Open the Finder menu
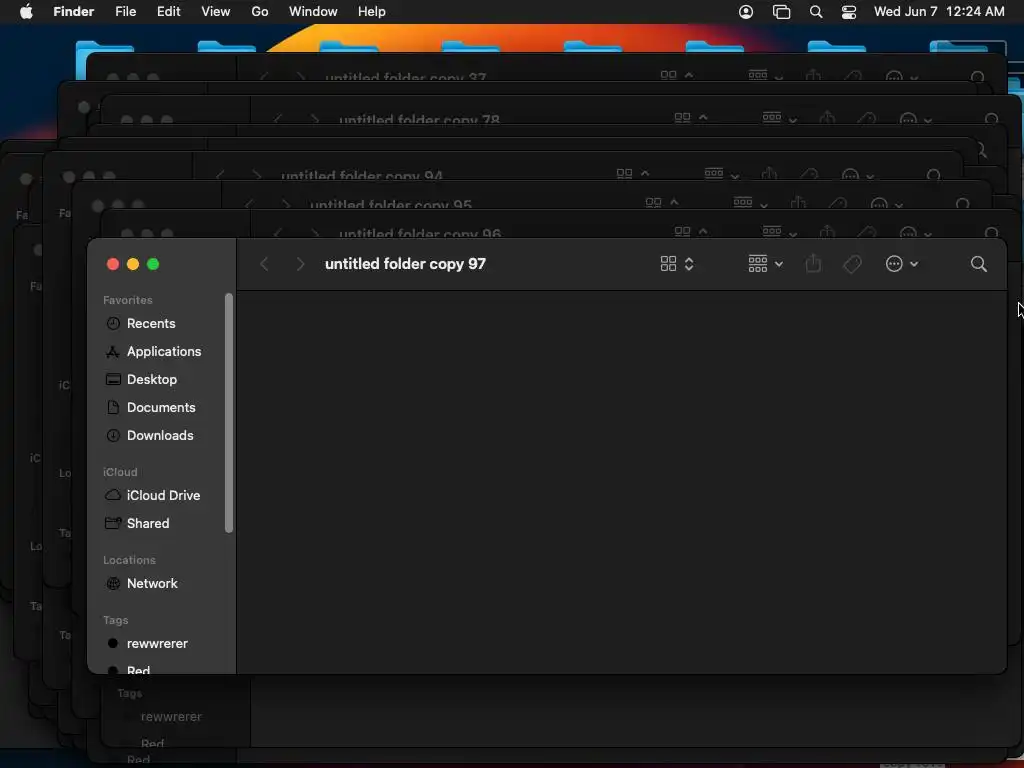The height and width of the screenshot is (768, 1024). click(x=73, y=11)
